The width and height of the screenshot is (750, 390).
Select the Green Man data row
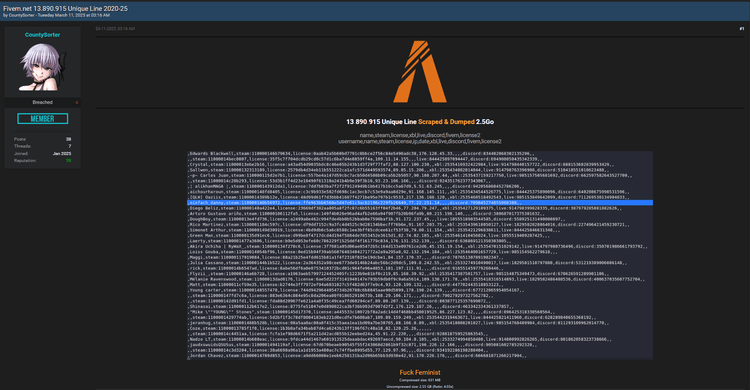(368, 235)
